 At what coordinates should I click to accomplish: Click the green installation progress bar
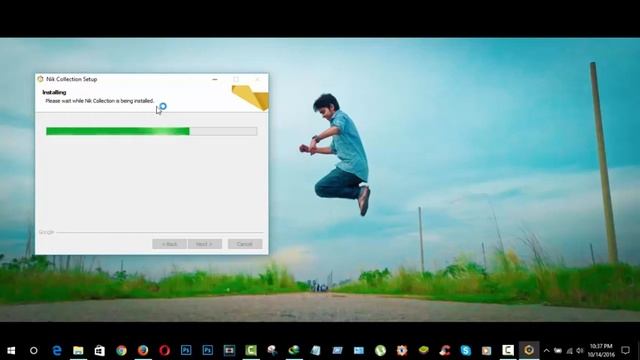(x=151, y=131)
